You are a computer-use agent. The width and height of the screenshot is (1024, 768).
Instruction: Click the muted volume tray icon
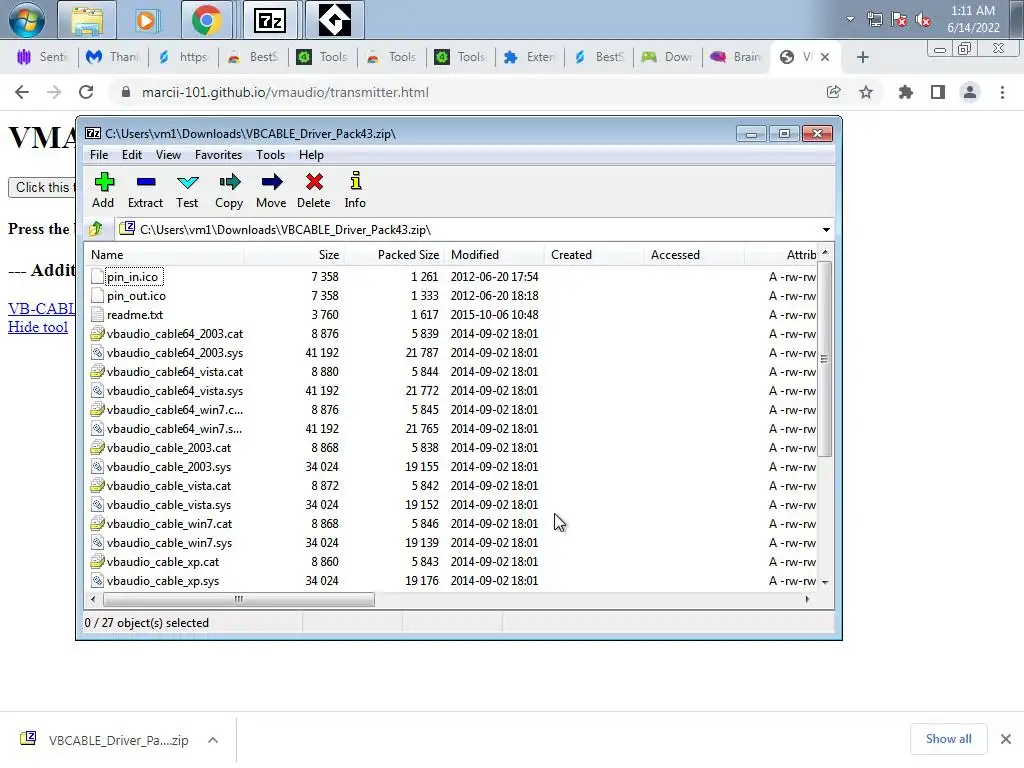pos(923,20)
